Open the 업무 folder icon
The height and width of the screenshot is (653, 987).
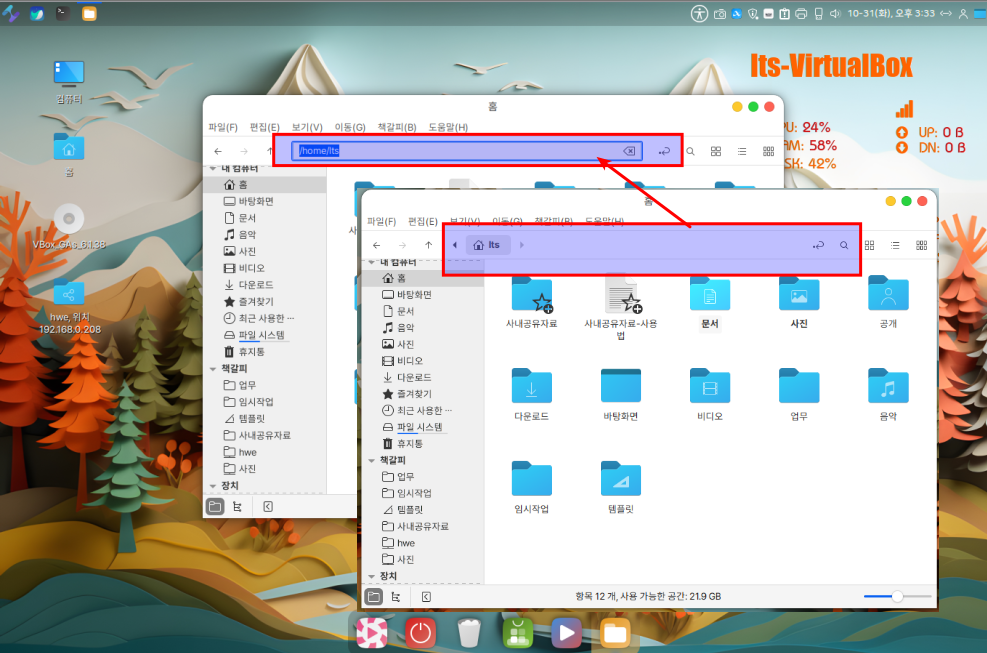pyautogui.click(x=799, y=387)
